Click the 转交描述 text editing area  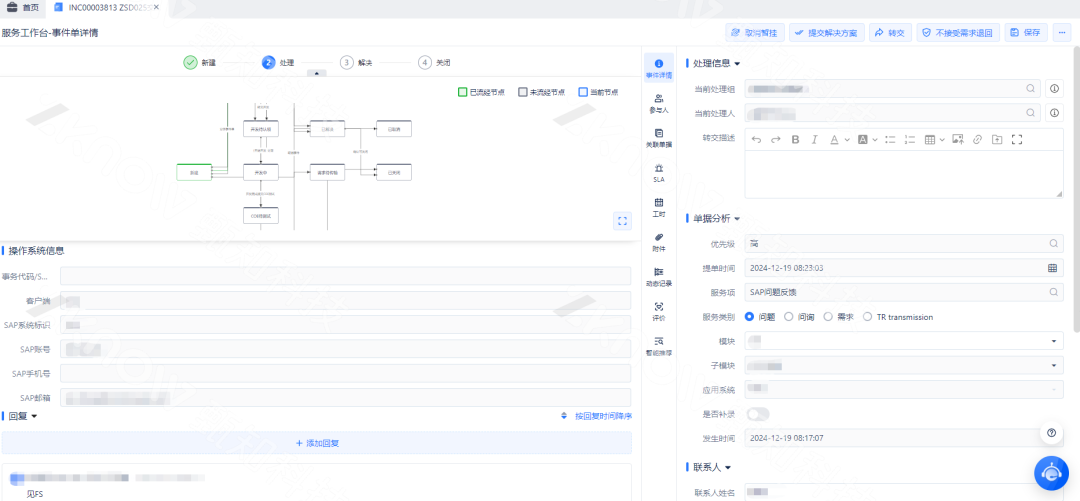pos(903,173)
